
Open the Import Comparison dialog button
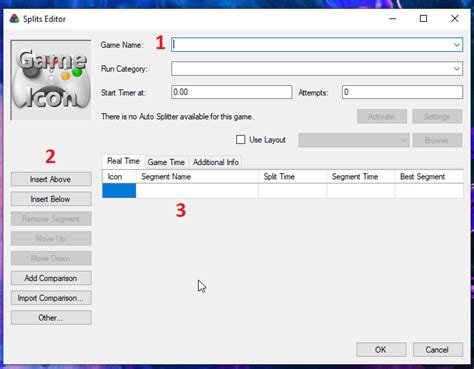[x=51, y=298]
